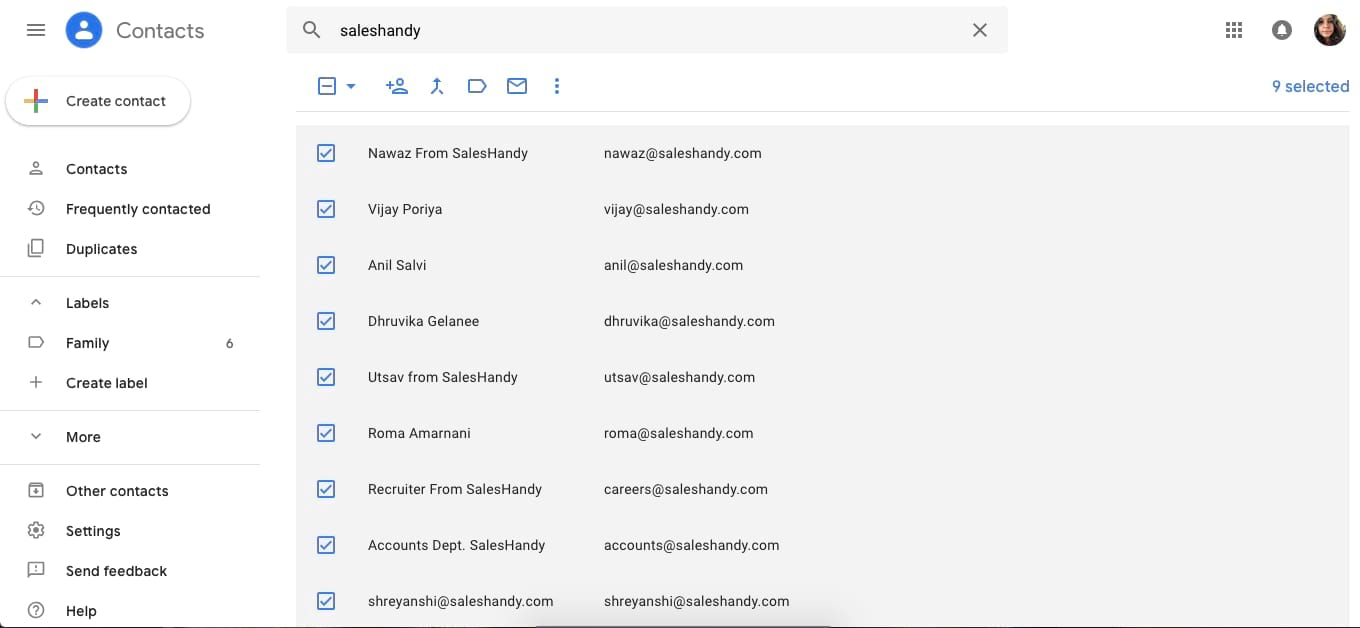
Task: Merge the selected contacts
Action: [x=437, y=86]
